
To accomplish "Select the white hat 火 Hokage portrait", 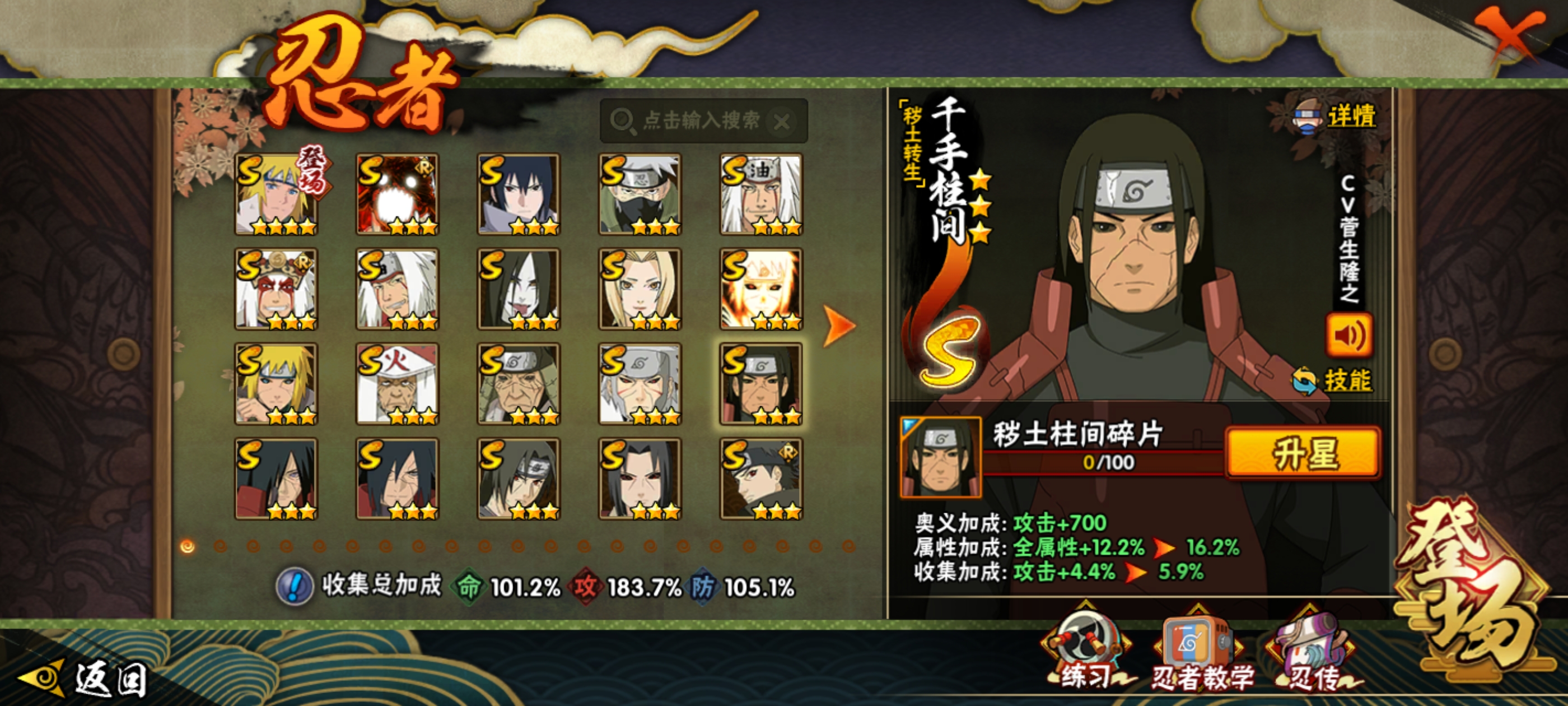I will pyautogui.click(x=397, y=384).
